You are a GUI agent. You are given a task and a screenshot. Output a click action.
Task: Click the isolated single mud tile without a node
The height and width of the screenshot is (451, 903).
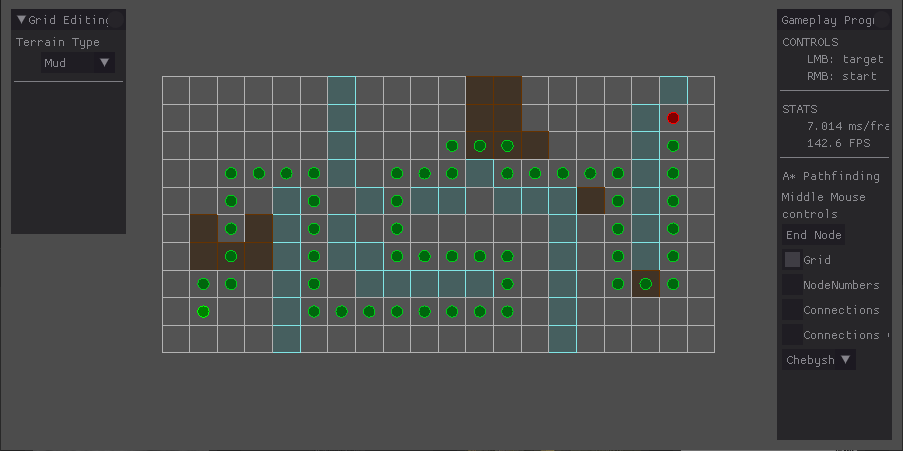pyautogui.click(x=591, y=201)
